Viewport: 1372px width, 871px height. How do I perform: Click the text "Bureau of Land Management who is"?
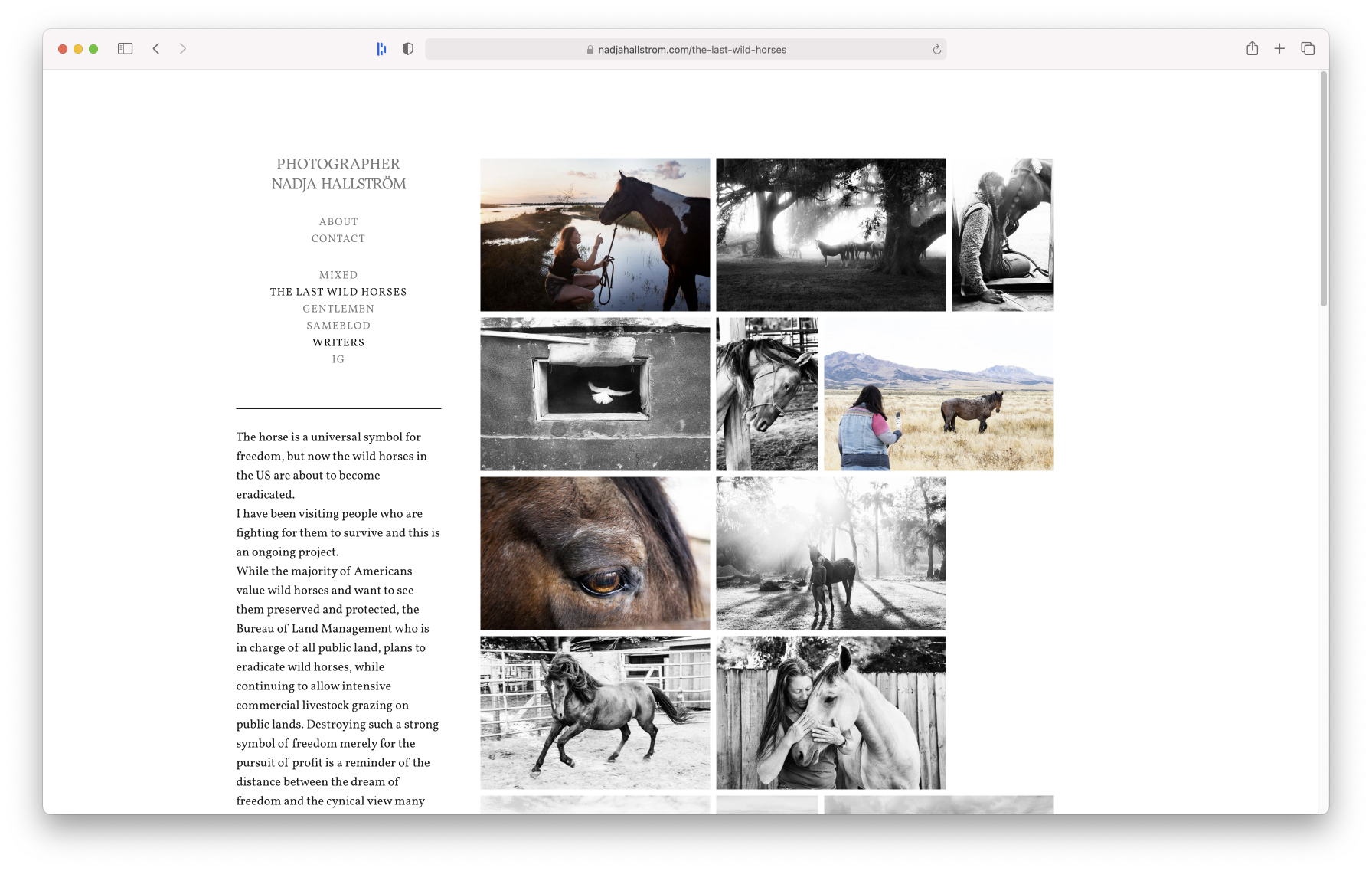[x=332, y=628]
